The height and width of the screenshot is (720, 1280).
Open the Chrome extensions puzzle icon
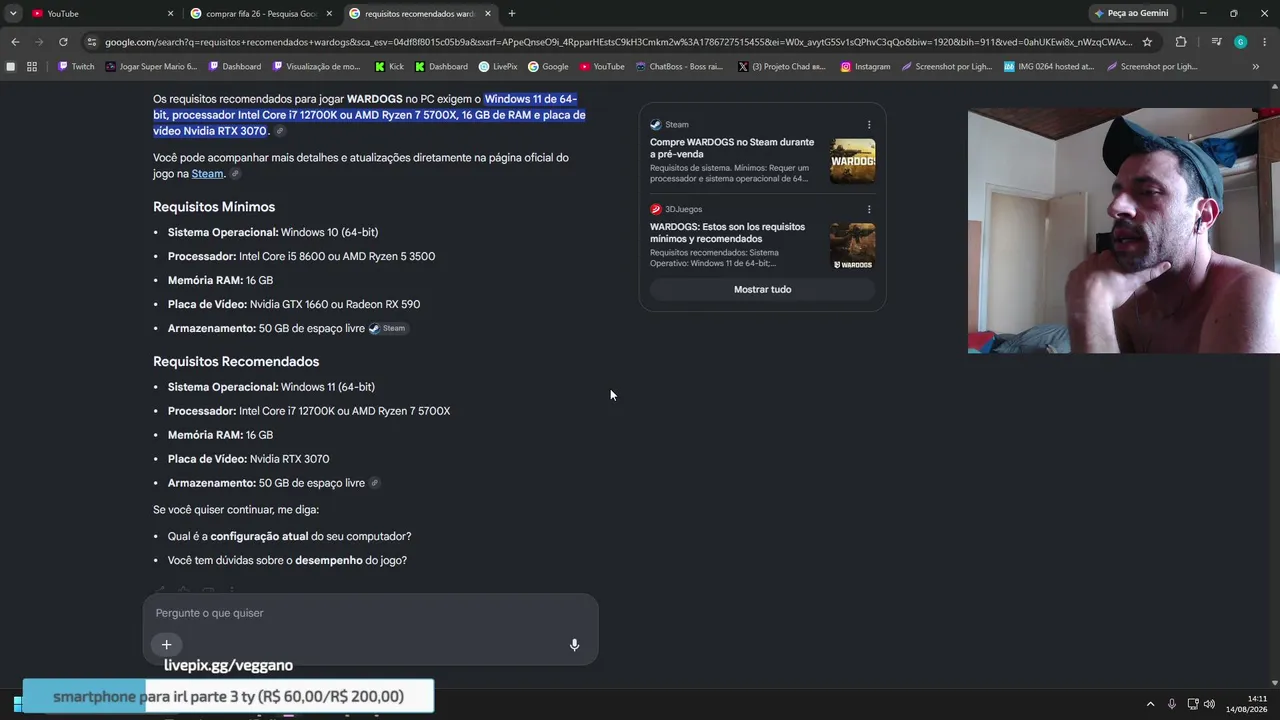[x=1181, y=42]
